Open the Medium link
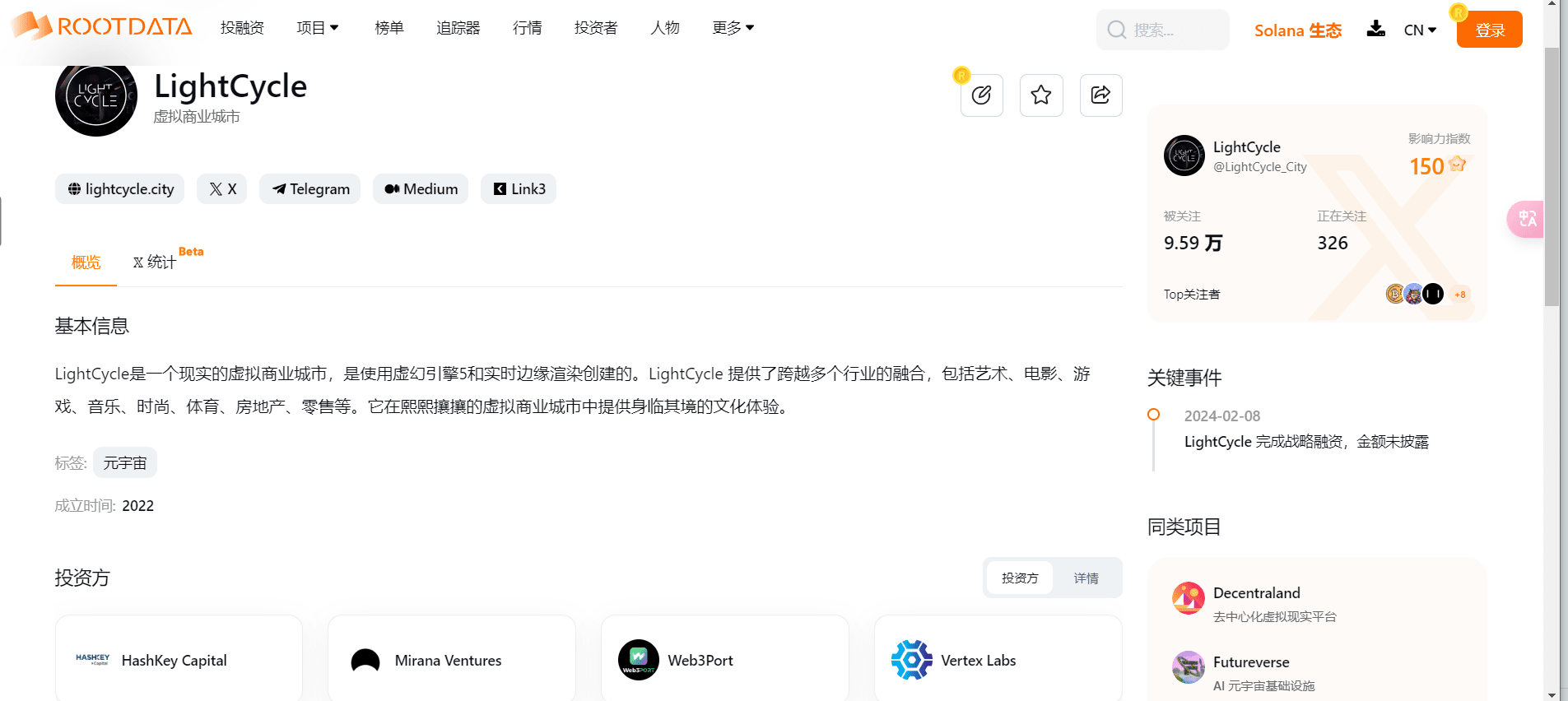This screenshot has height=701, width=1568. (x=421, y=189)
